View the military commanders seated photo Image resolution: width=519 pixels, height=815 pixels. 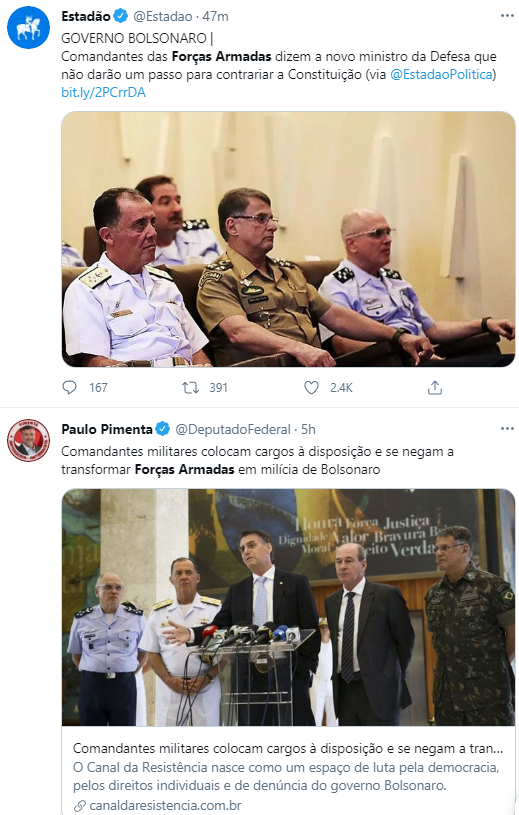288,239
